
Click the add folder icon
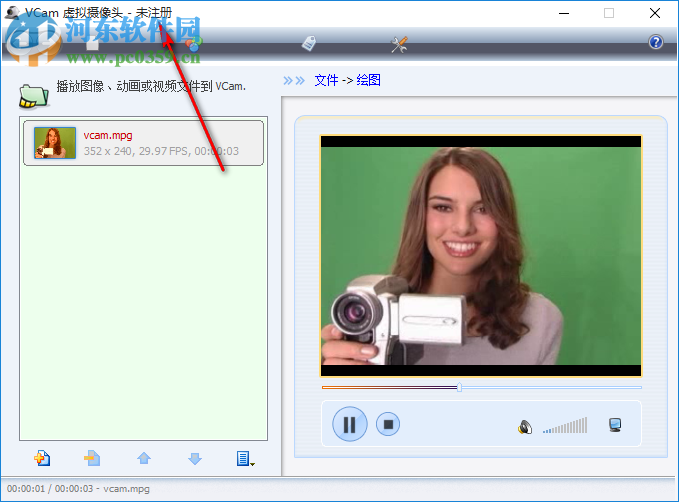click(x=92, y=458)
